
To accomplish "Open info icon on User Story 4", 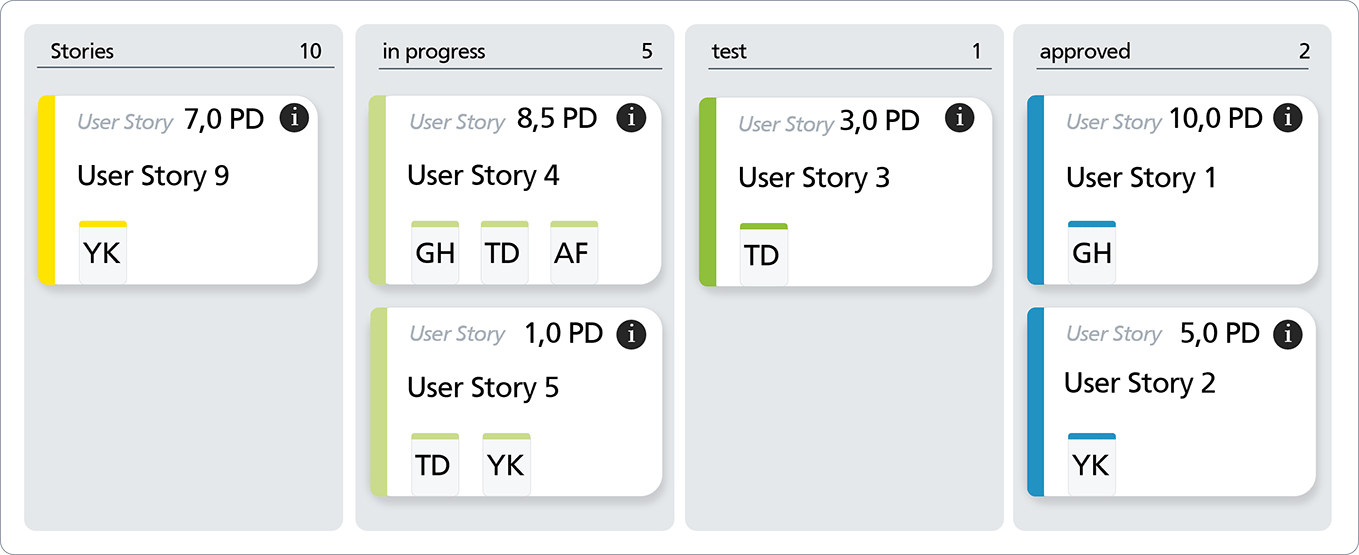I will click(x=631, y=119).
